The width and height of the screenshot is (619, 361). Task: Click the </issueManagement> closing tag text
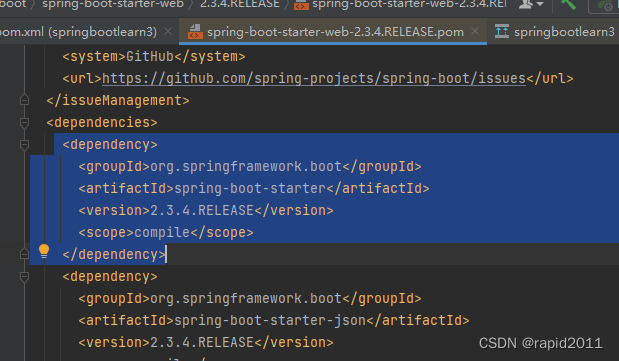coord(118,100)
